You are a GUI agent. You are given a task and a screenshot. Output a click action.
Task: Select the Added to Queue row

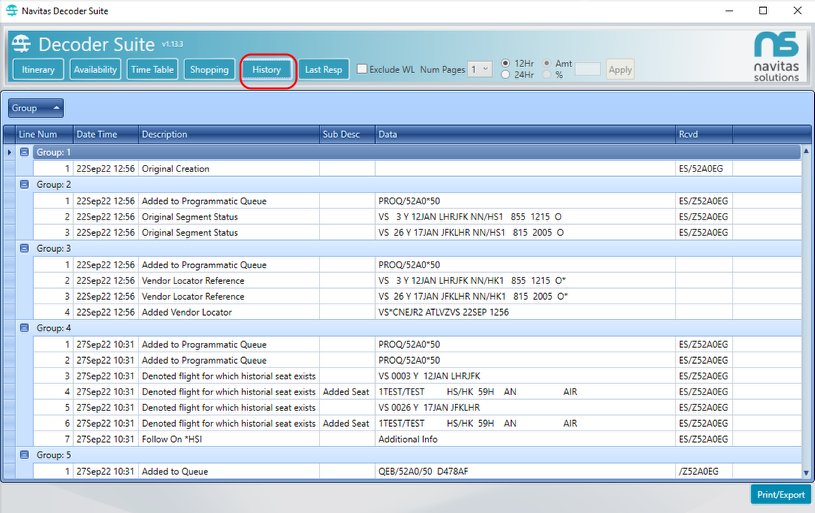417,471
